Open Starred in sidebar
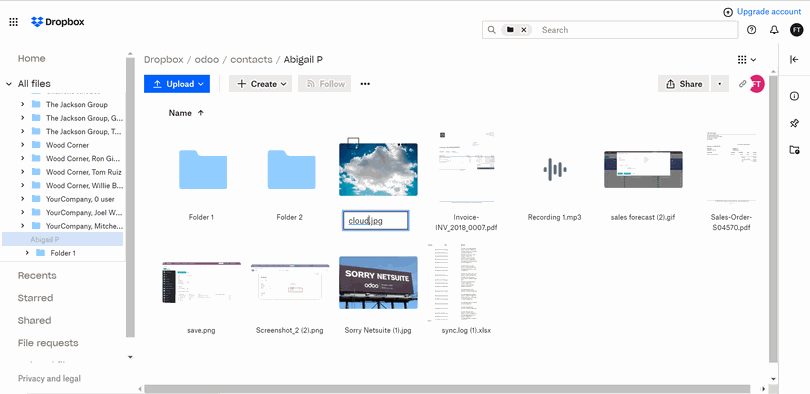The image size is (810, 394). [36, 298]
